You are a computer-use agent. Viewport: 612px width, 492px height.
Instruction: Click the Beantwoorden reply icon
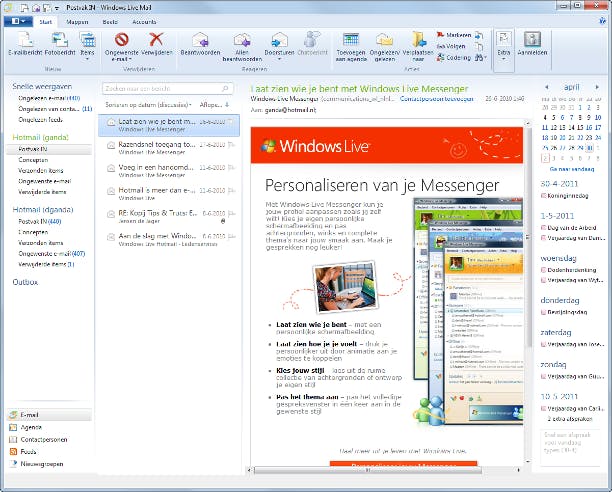[x=200, y=40]
